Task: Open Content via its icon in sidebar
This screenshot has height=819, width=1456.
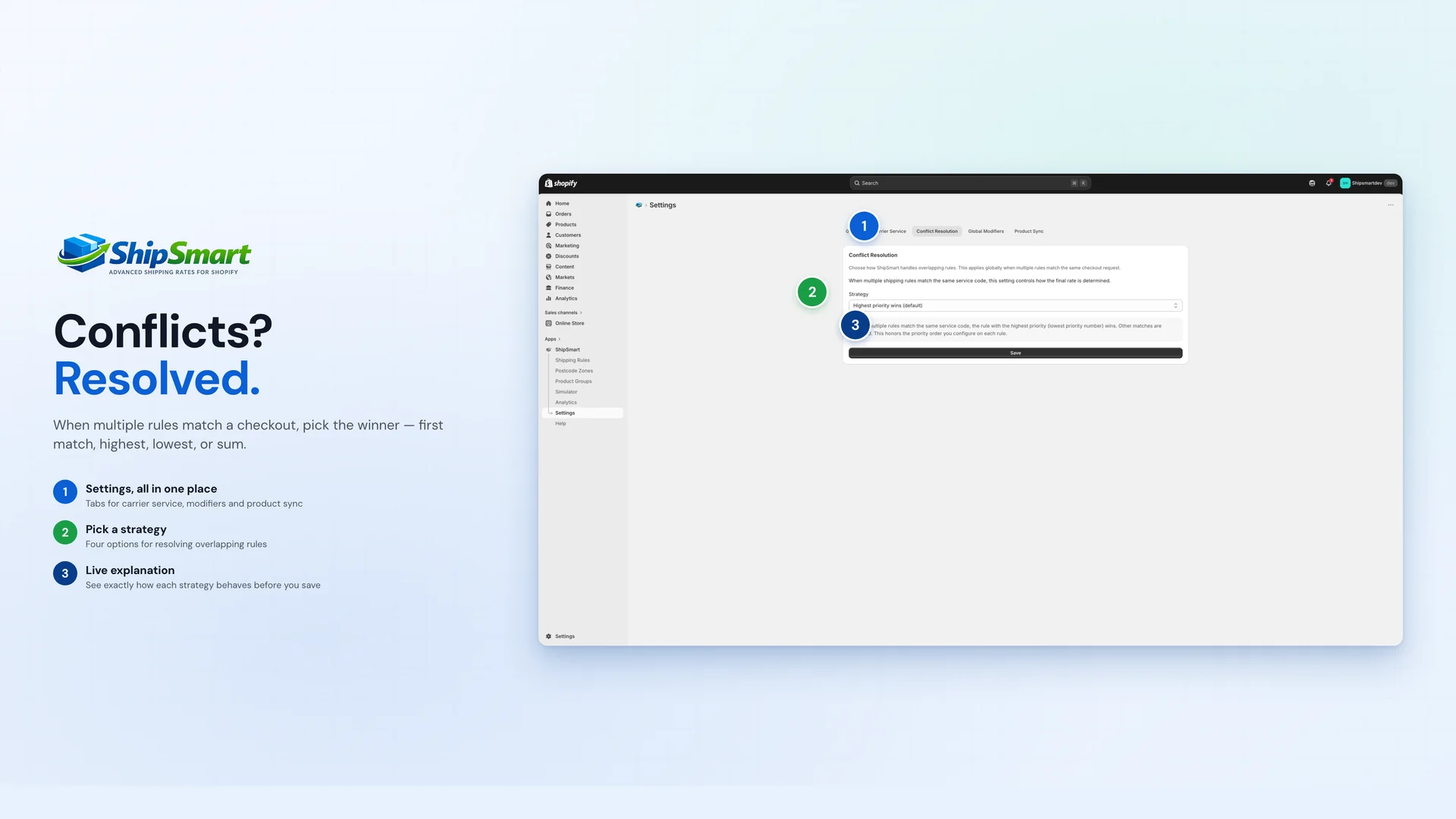Action: click(548, 267)
